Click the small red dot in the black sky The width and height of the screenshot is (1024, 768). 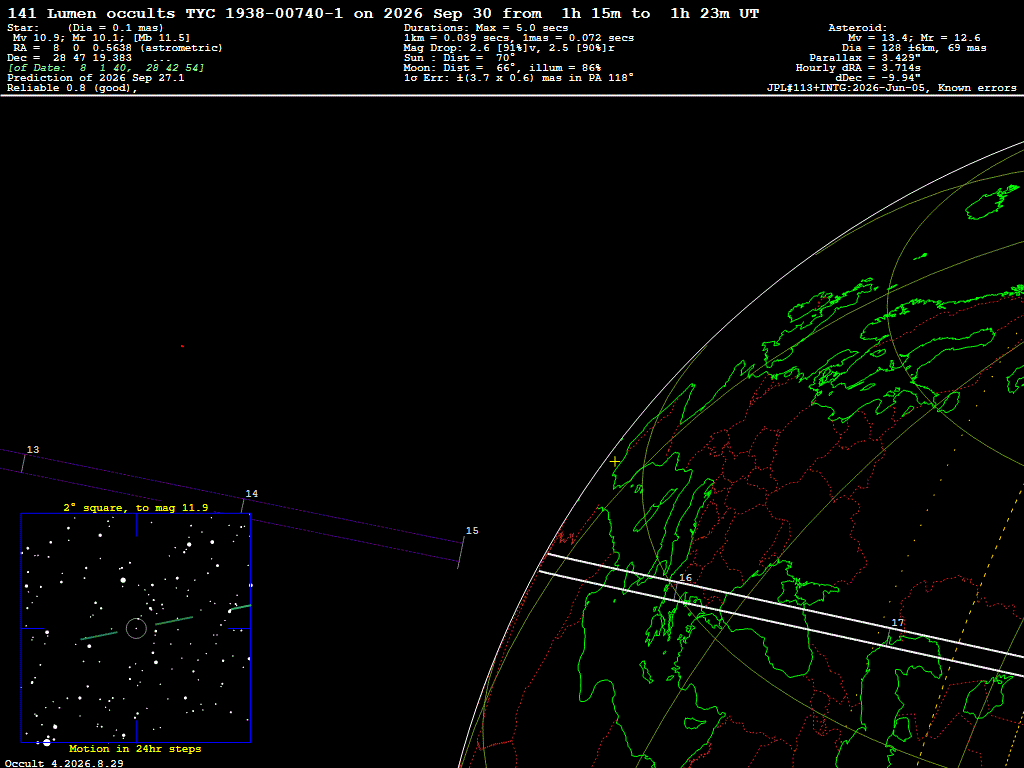pyautogui.click(x=182, y=346)
